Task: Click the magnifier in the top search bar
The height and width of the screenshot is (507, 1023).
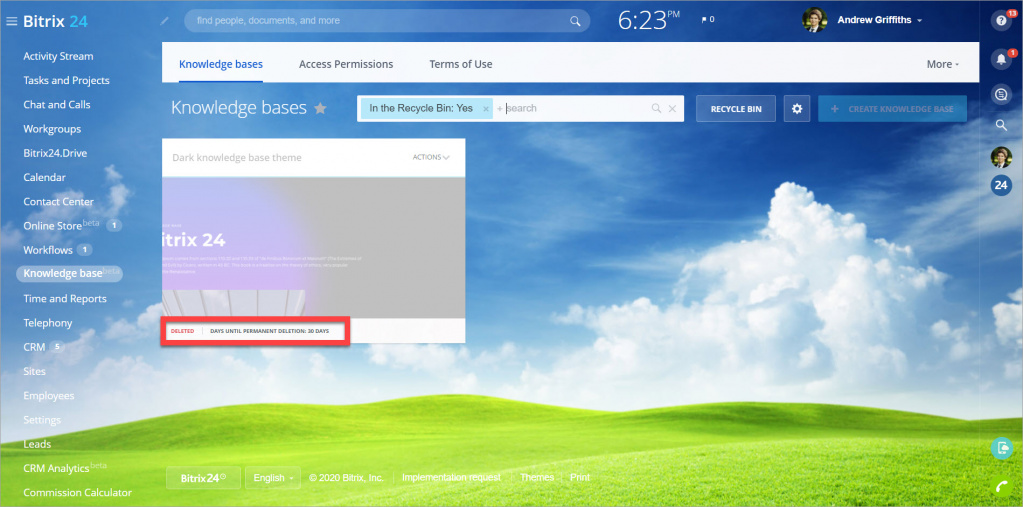Action: (575, 21)
